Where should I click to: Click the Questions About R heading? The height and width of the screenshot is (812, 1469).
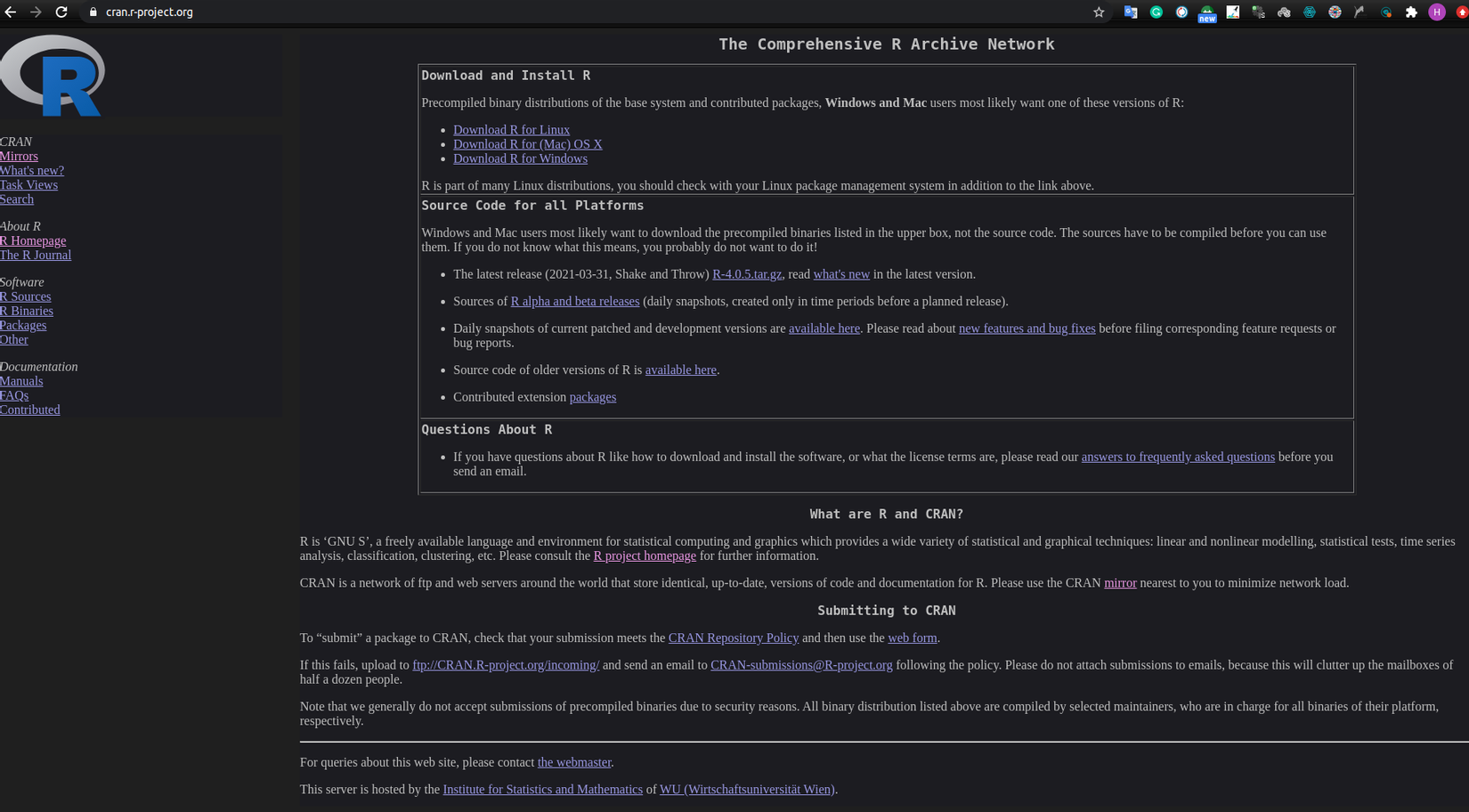tap(487, 430)
